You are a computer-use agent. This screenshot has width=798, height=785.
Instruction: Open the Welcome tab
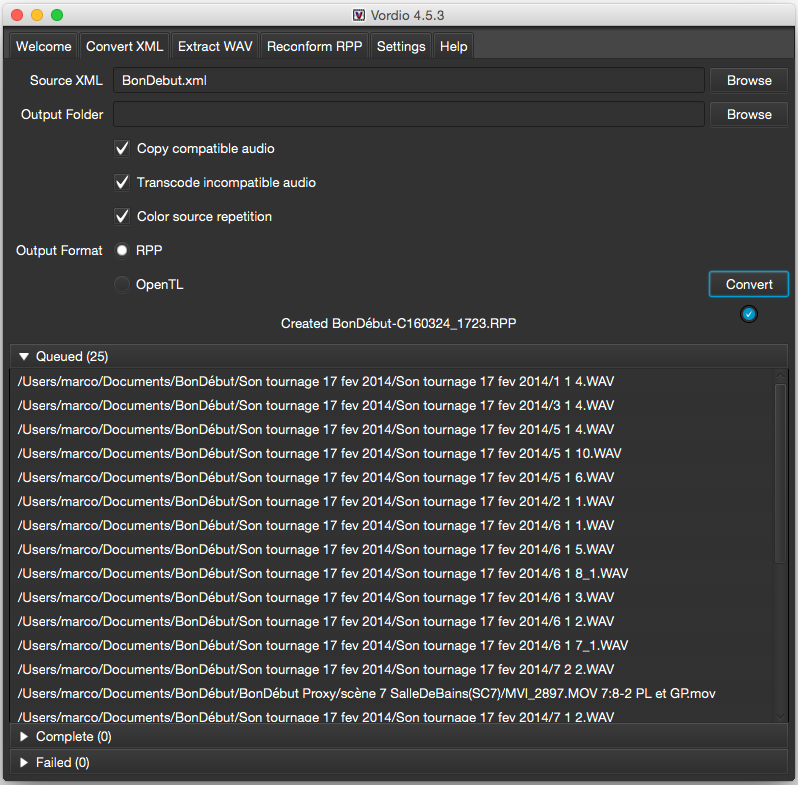(43, 46)
